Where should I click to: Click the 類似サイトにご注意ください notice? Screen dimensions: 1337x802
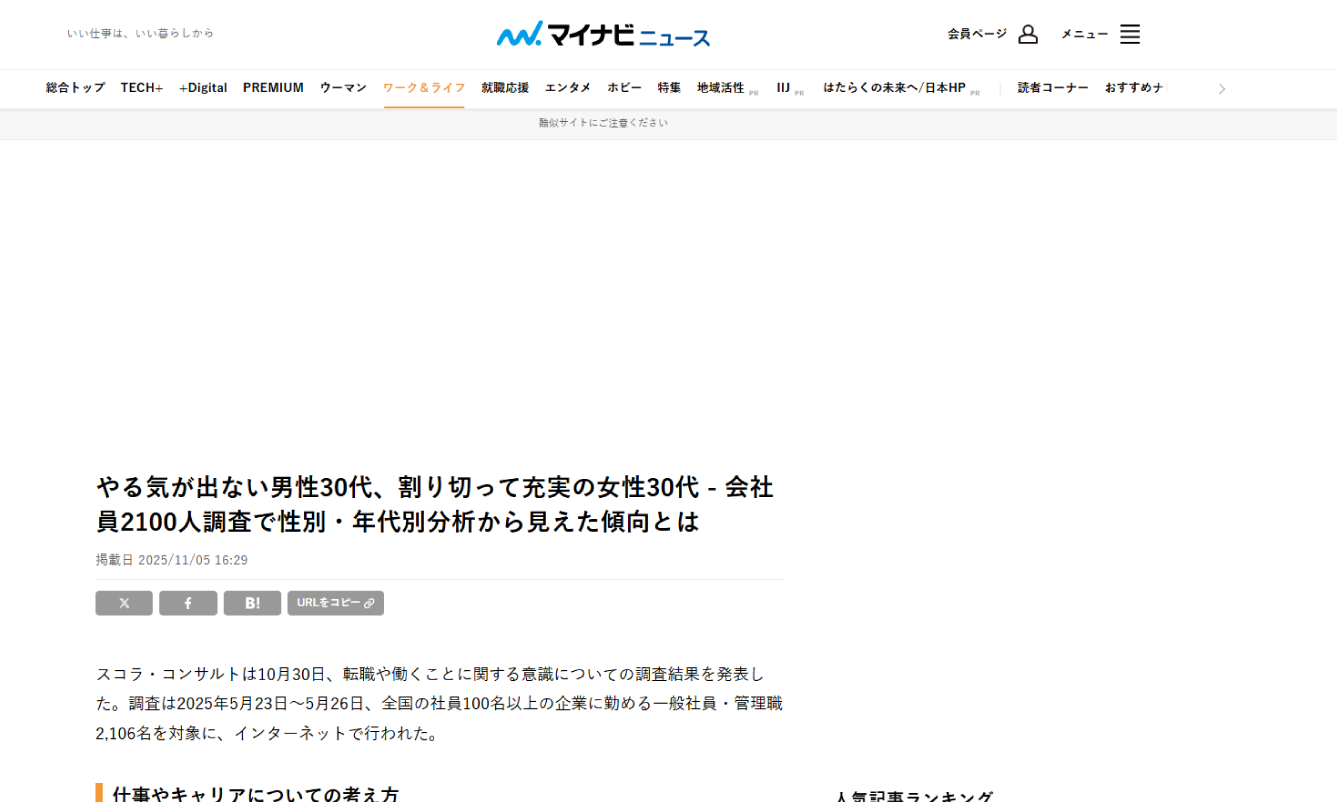[x=603, y=123]
